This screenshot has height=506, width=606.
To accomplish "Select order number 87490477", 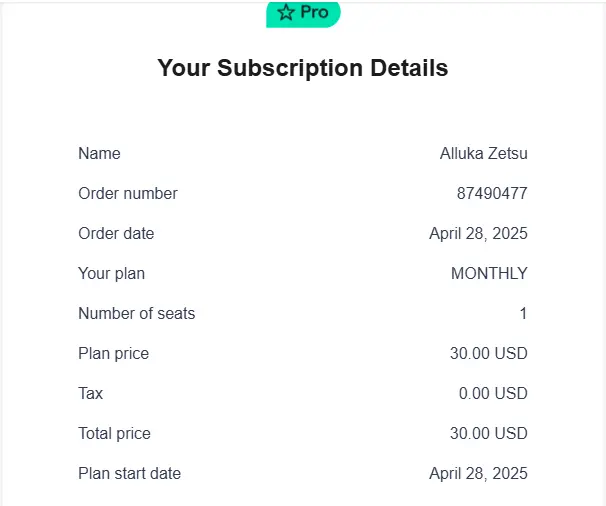I will 492,193.
